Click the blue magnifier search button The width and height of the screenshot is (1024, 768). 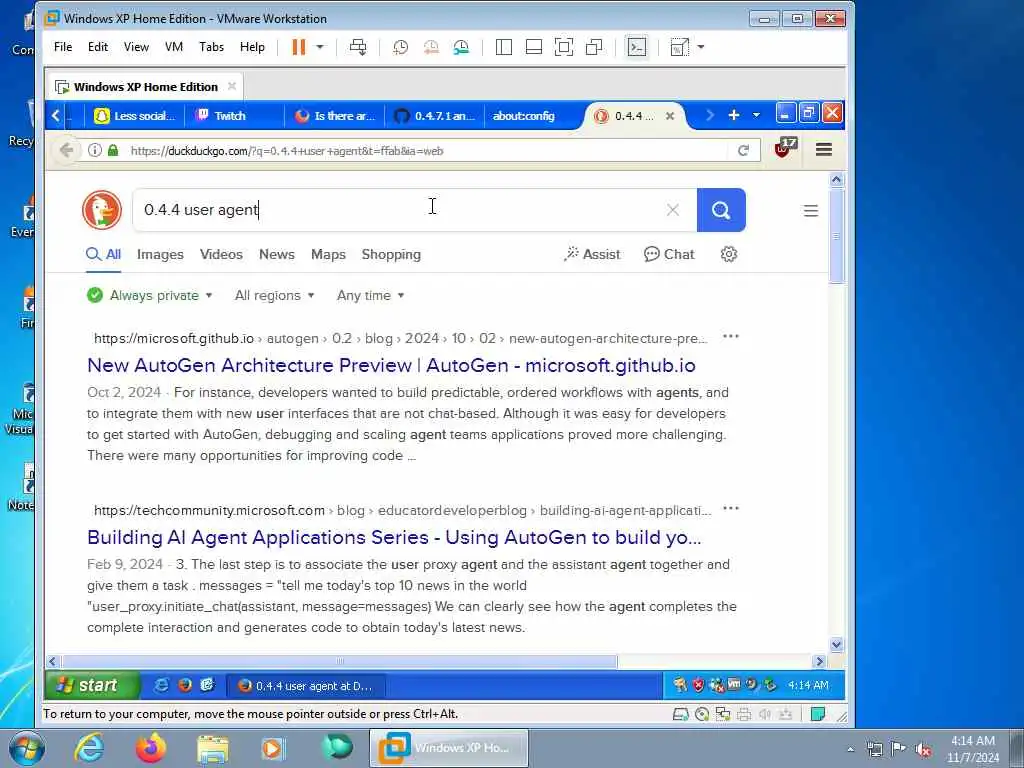(x=721, y=210)
